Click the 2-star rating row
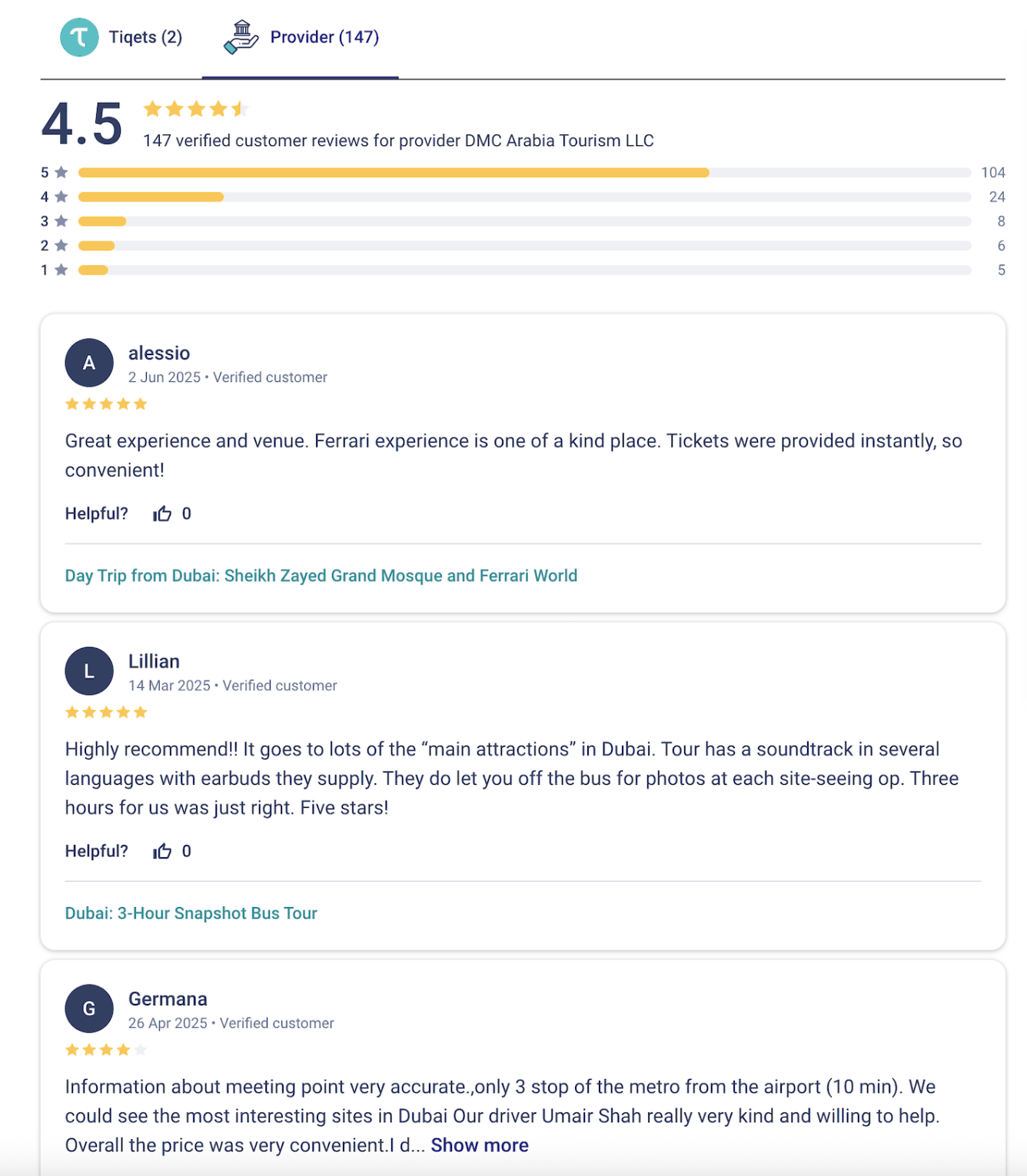Screen dimensions: 1027x1176 point(524,246)
